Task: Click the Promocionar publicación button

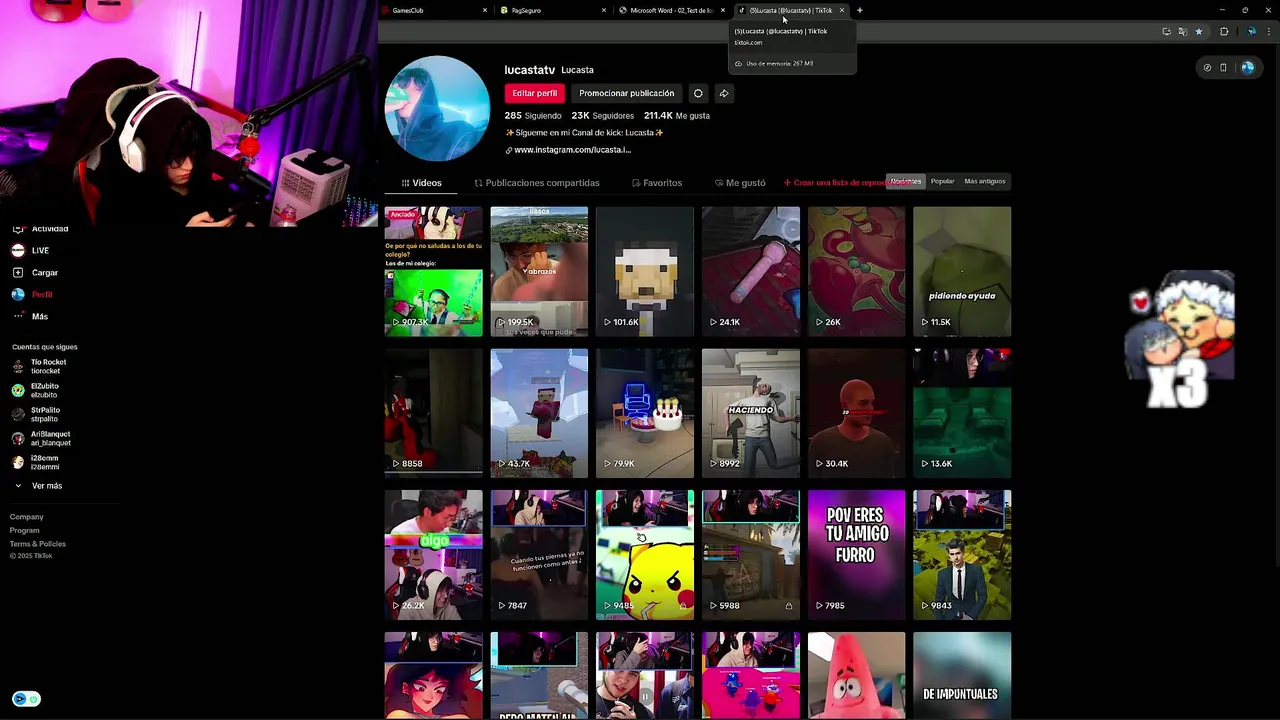Action: pos(627,93)
